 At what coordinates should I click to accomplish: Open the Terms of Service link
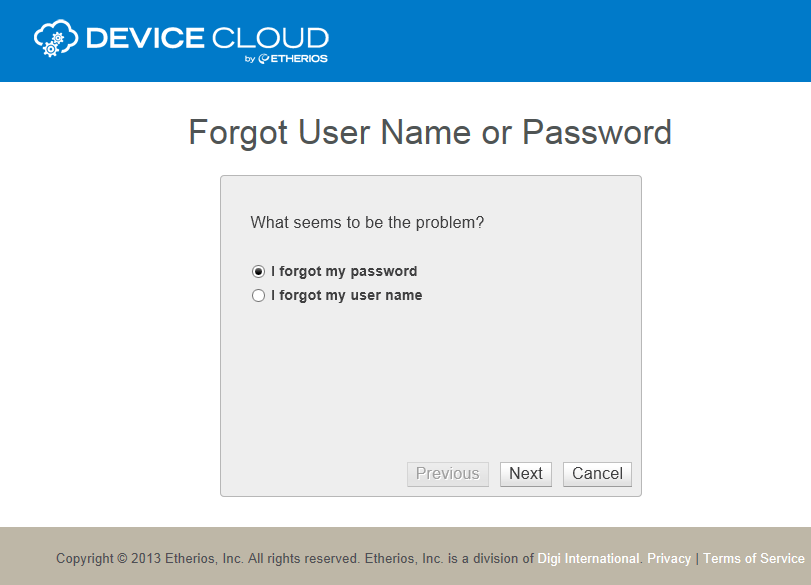click(753, 558)
